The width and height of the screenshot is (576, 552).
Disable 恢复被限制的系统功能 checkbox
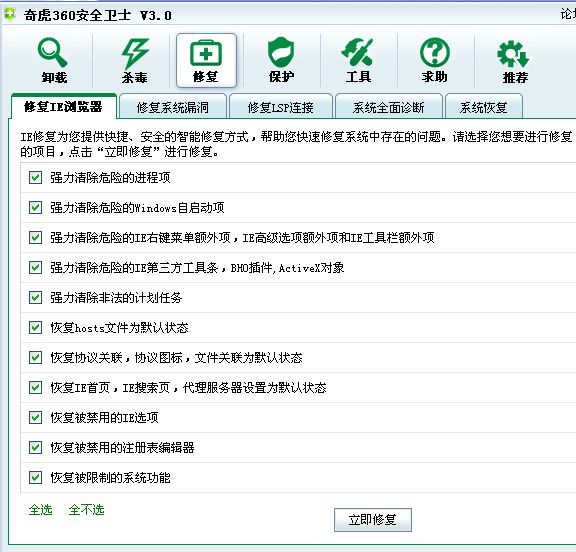click(x=36, y=477)
